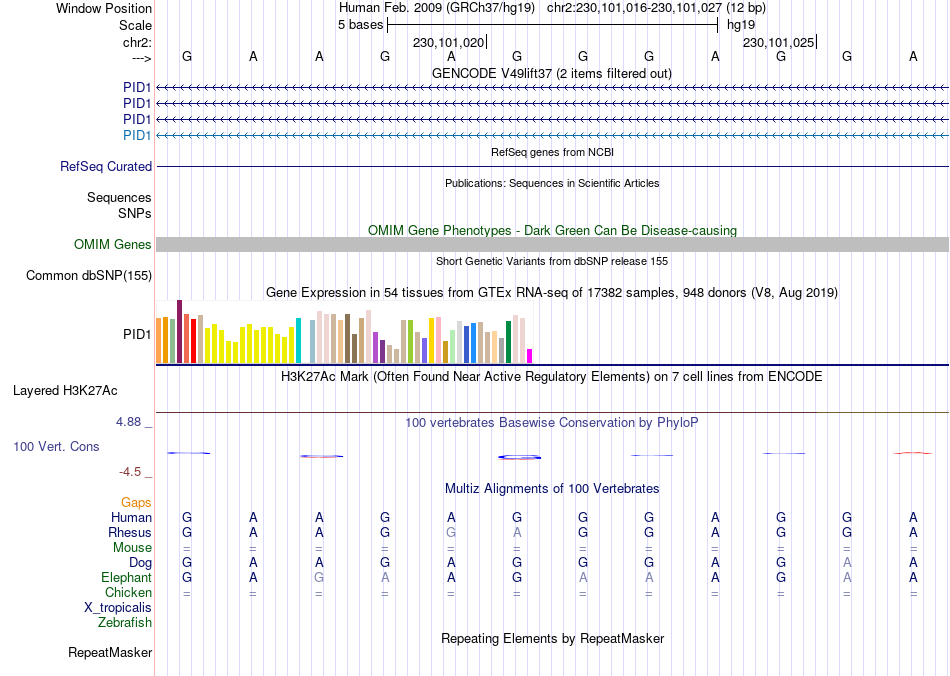
Task: Click the dark green GTEx expression bar
Action: (x=508, y=342)
